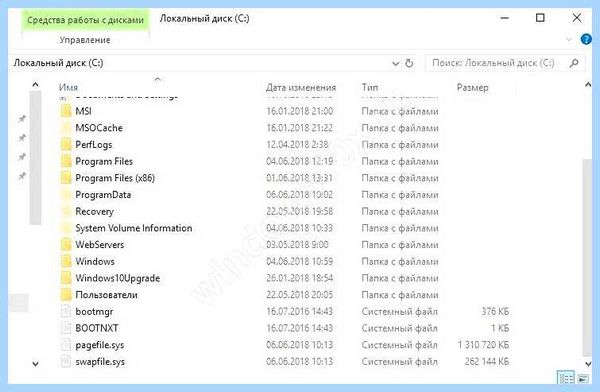Select the MSOCache folder icon
The width and height of the screenshot is (600, 392).
[66, 128]
